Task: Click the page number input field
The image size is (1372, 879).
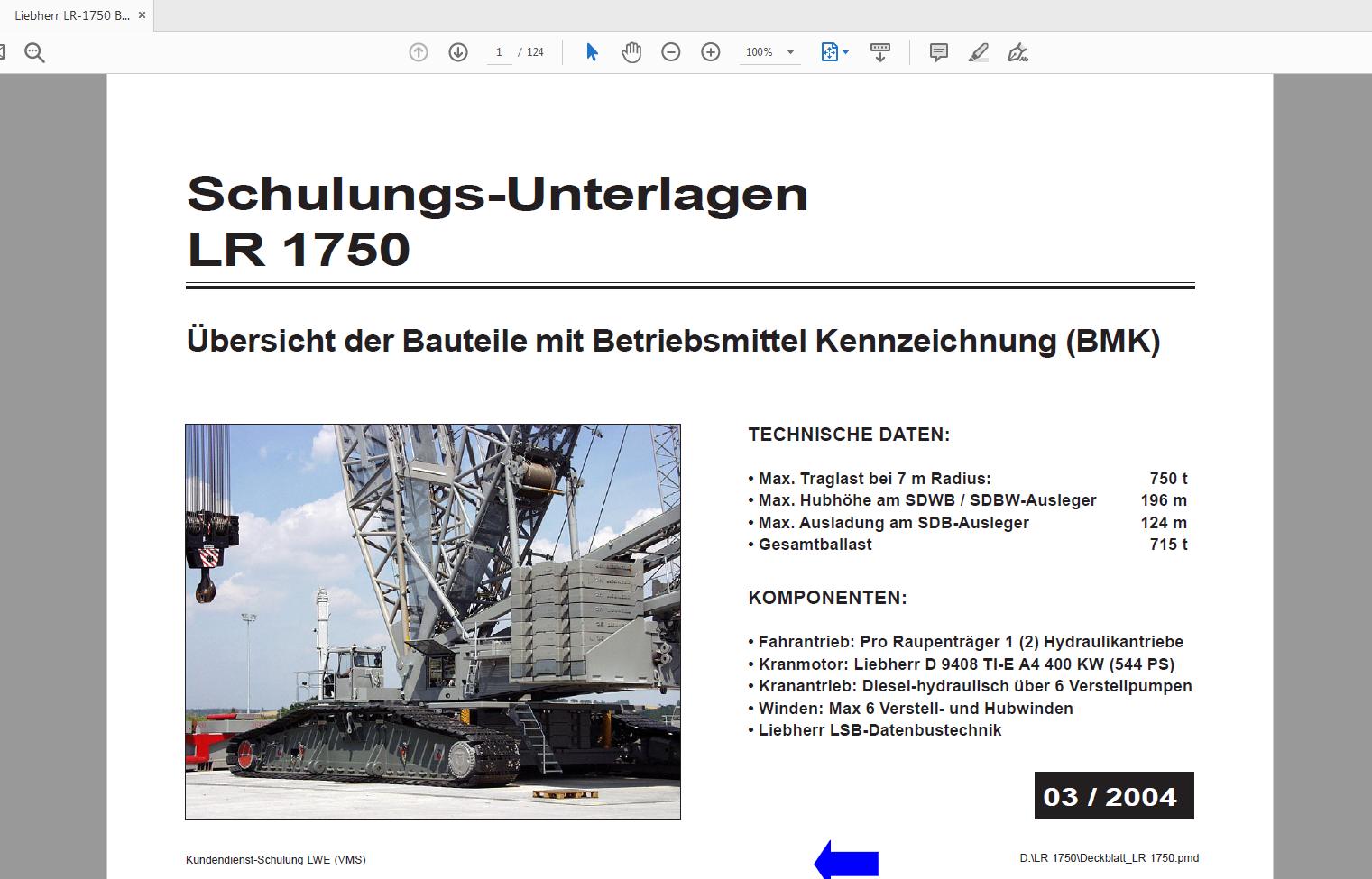Action: pyautogui.click(x=499, y=52)
